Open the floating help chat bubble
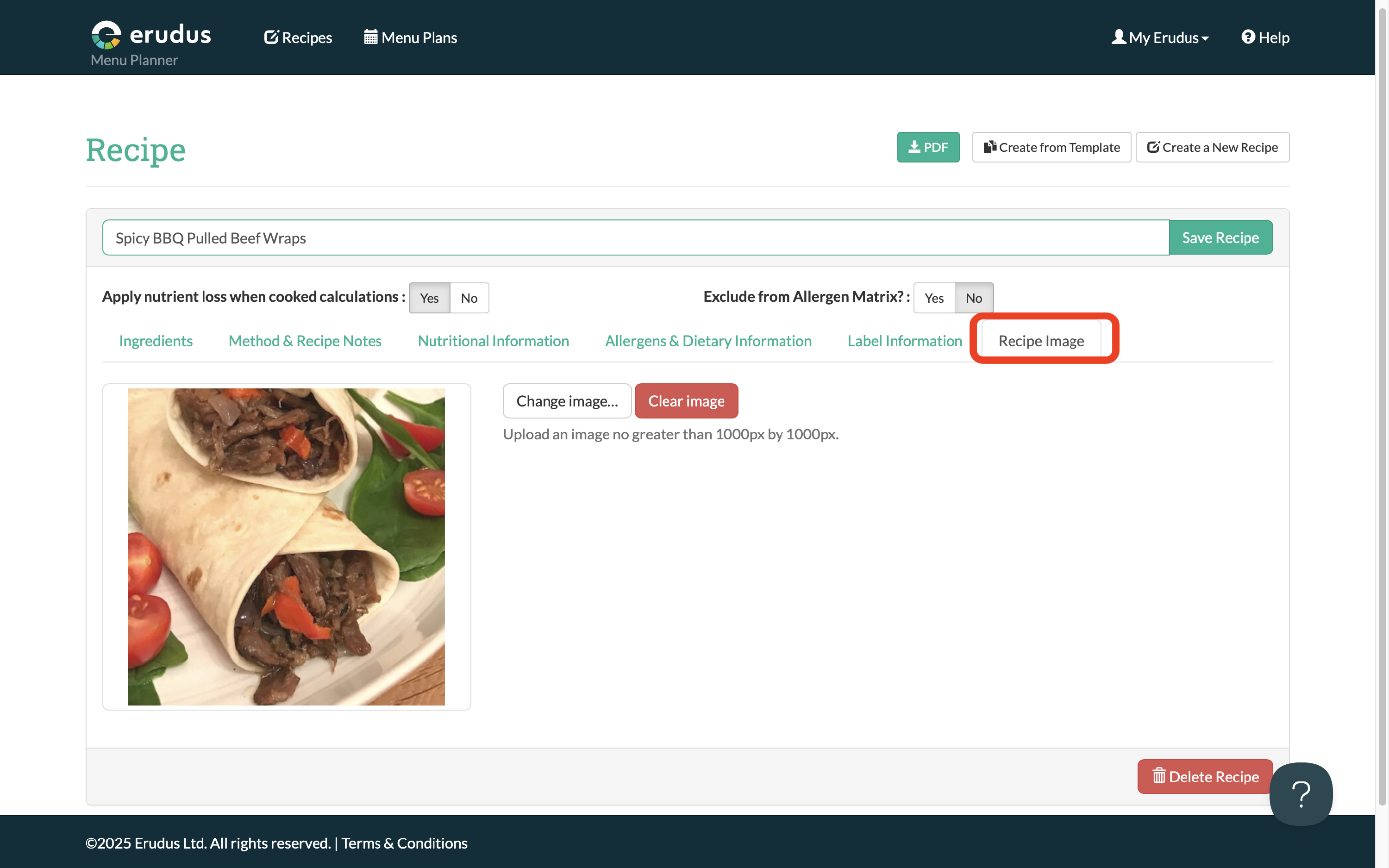This screenshot has height=868, width=1389. pyautogui.click(x=1300, y=793)
